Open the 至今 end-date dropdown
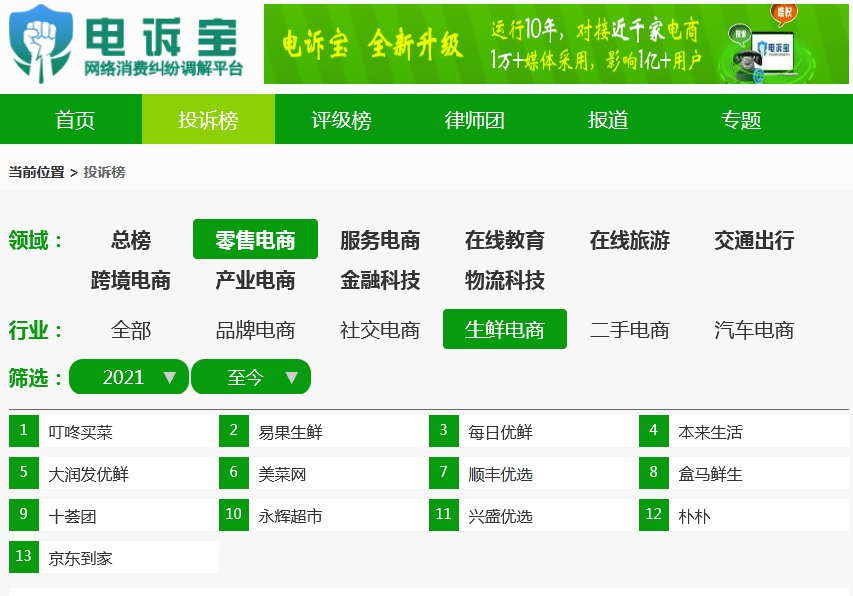 pos(251,376)
